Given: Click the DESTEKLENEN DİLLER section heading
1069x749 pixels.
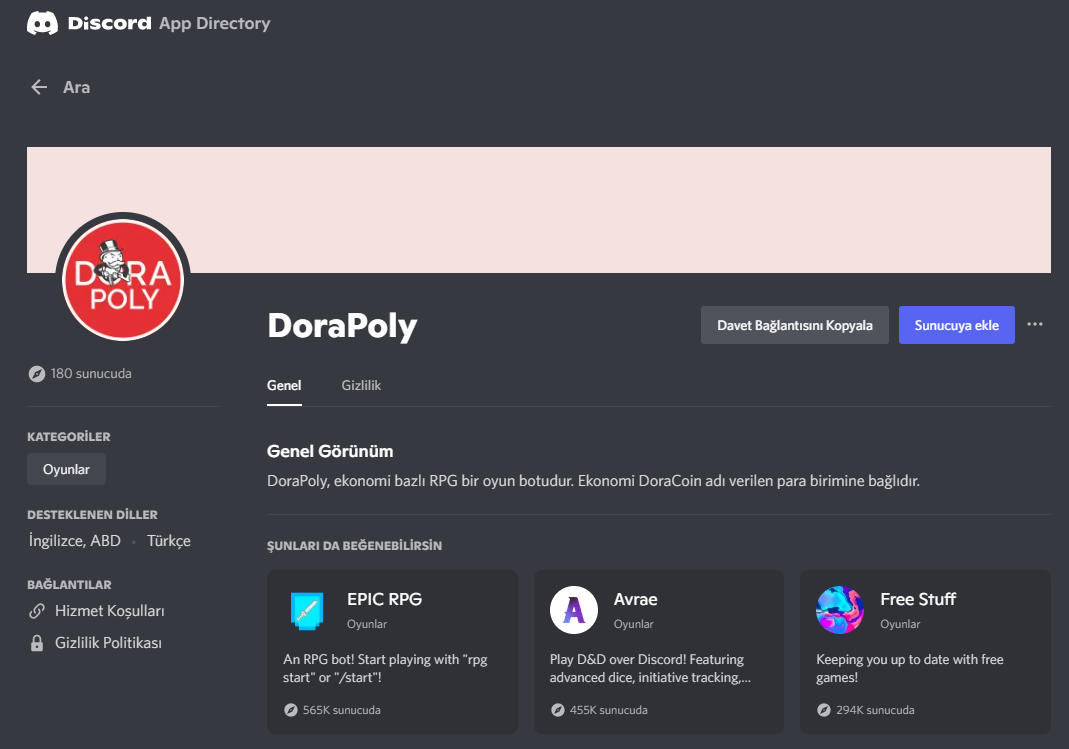Looking at the screenshot, I should (x=92, y=515).
